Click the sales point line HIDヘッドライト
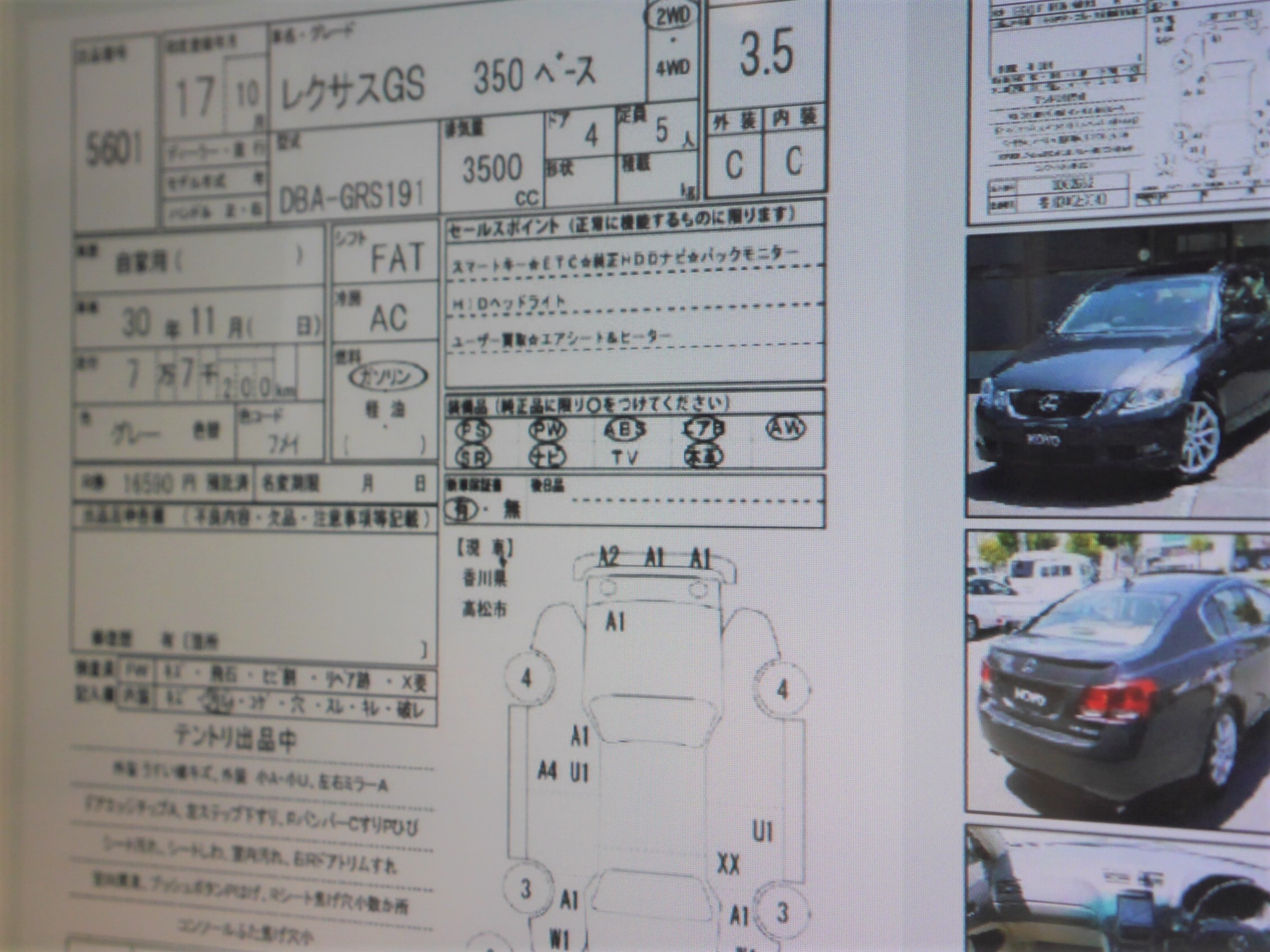This screenshot has height=952, width=1270. 509,302
